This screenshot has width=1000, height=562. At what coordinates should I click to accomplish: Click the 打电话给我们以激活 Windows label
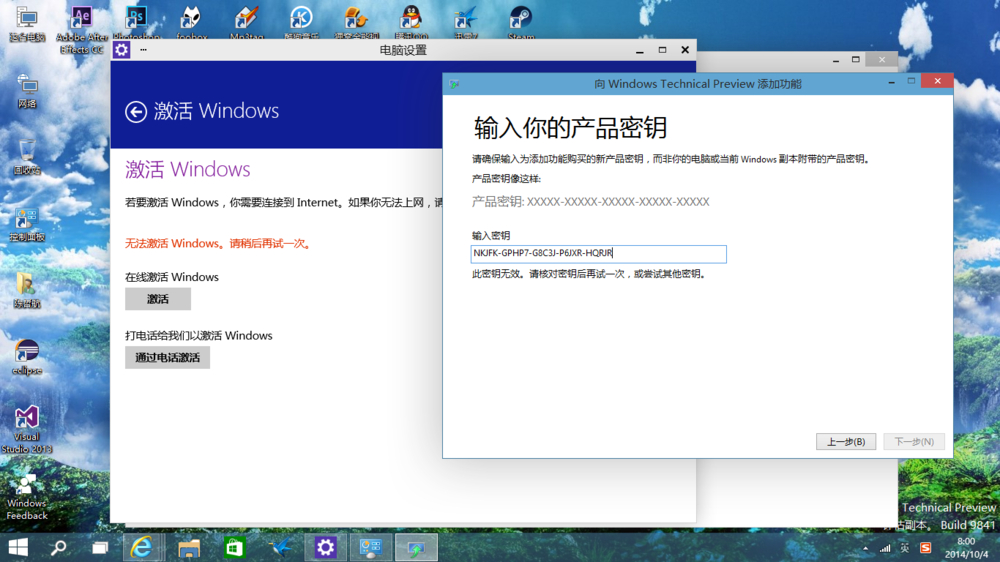coord(198,336)
